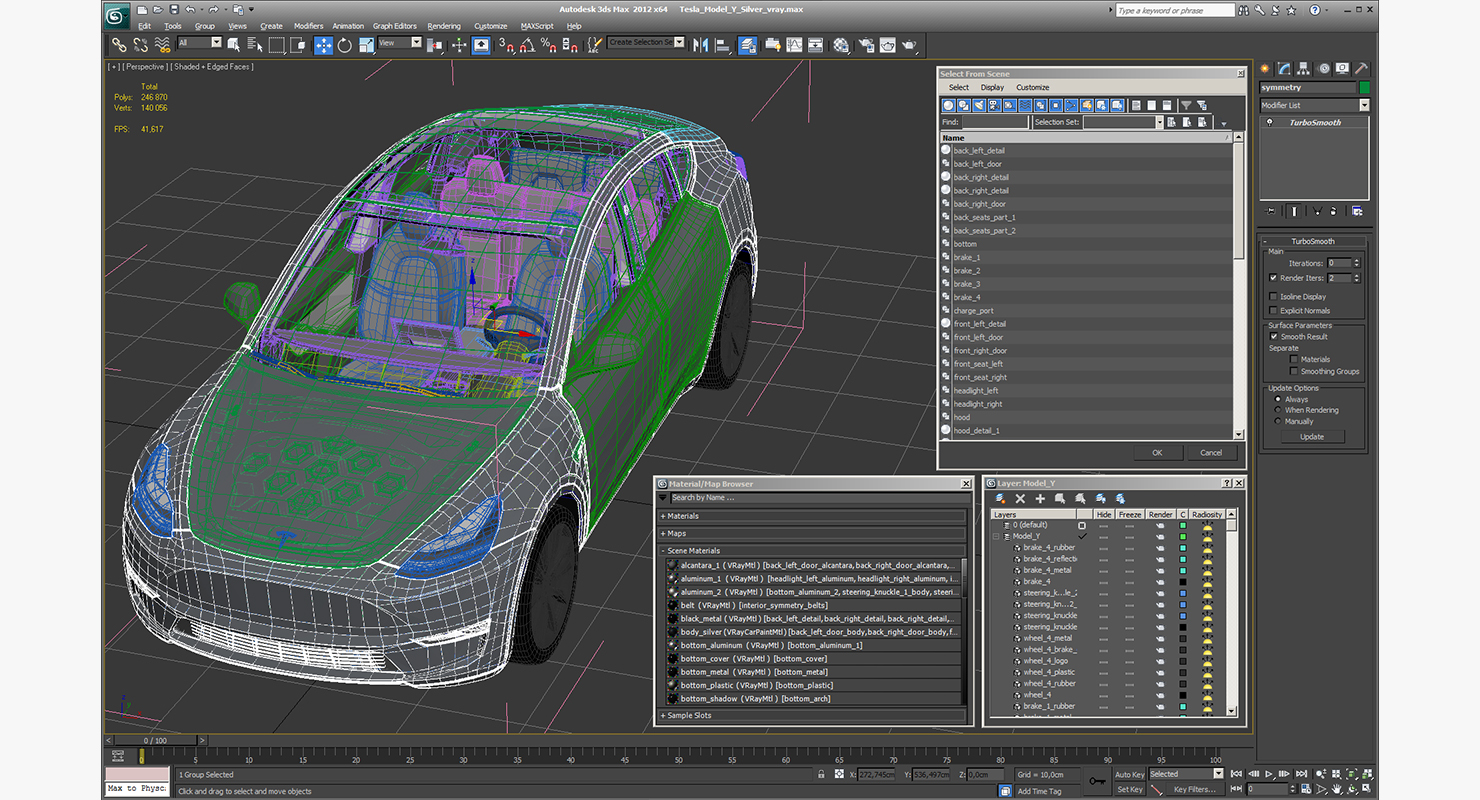Click the Align tool icon

[x=722, y=45]
